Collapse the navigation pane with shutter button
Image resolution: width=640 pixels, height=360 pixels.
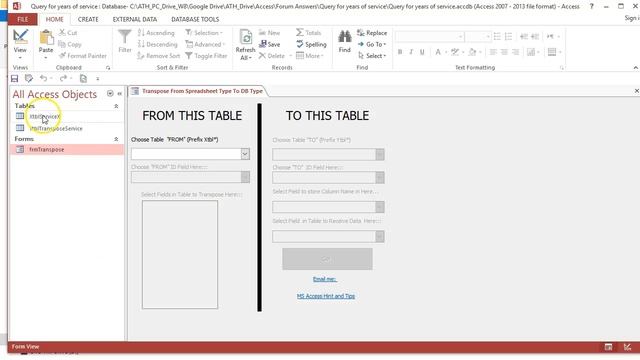(120, 93)
